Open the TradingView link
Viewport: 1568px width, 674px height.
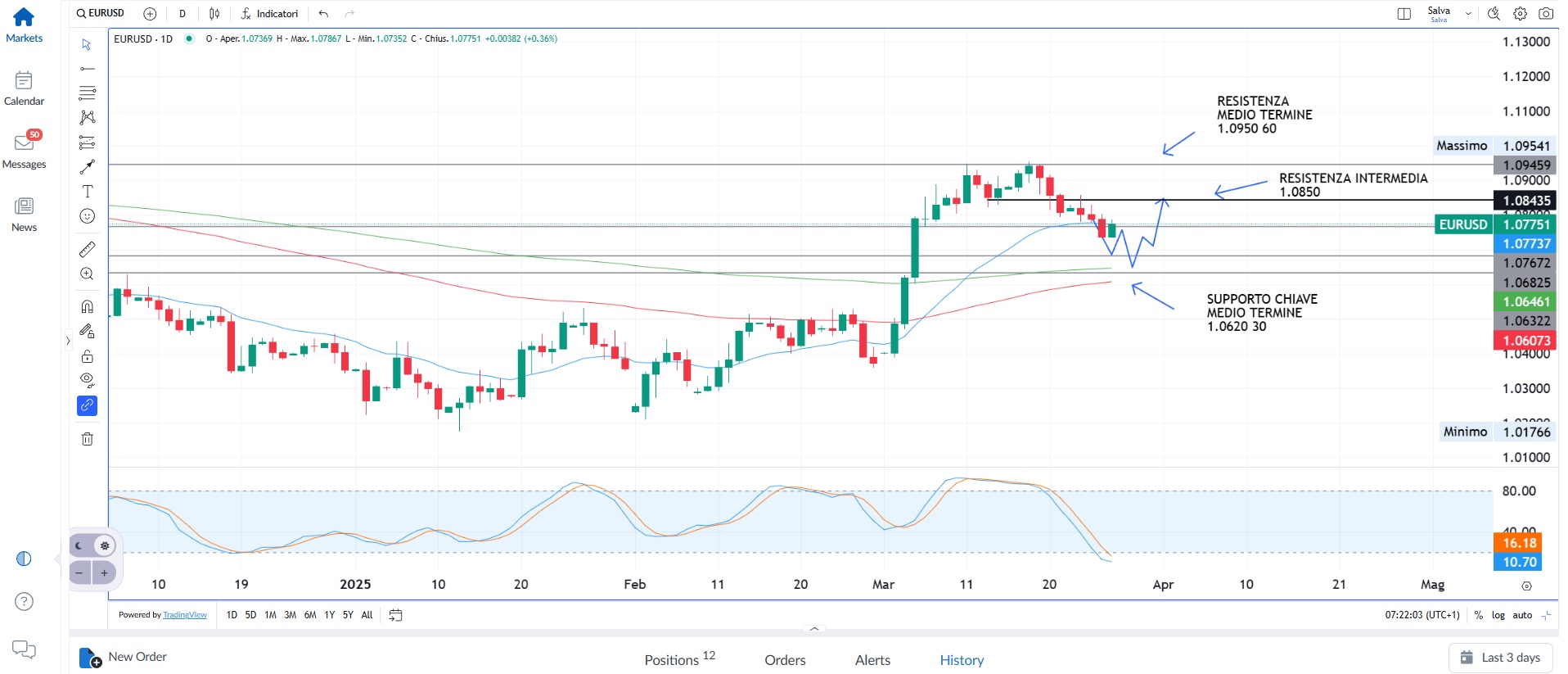[185, 615]
